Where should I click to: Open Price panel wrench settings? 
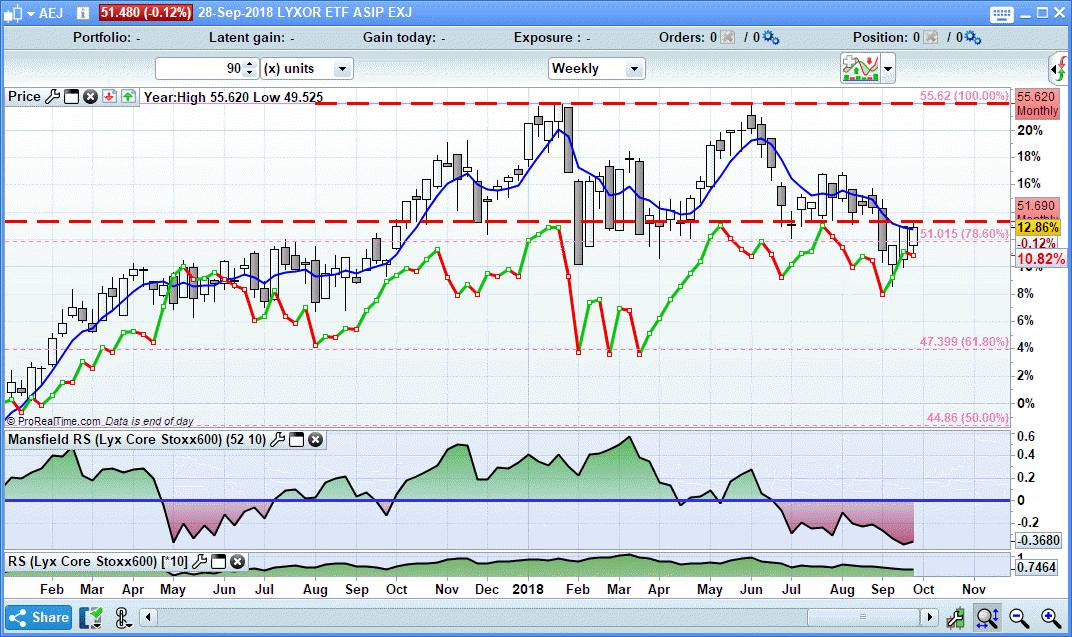click(53, 97)
